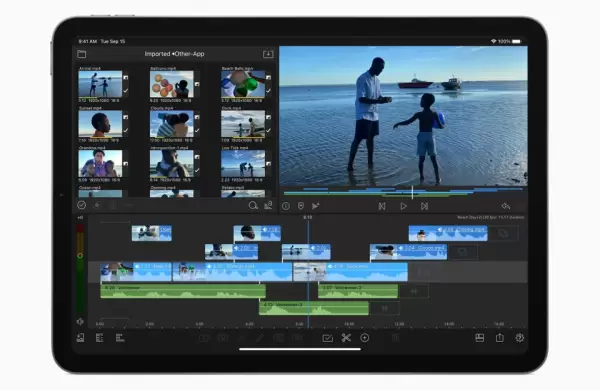Select the Introspection clip thumbnail
The width and height of the screenshot is (600, 390).
pyautogui.click(x=171, y=163)
